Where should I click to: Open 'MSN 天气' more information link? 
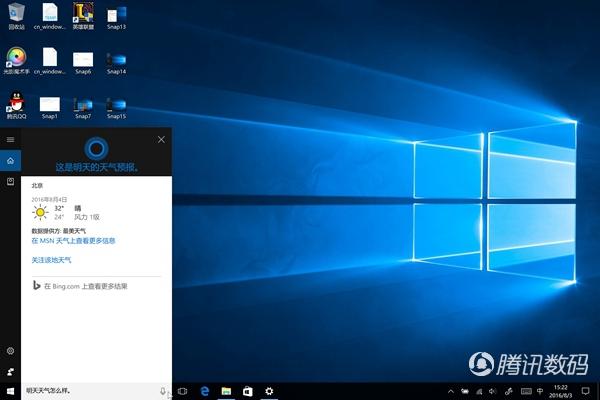pyautogui.click(x=73, y=241)
